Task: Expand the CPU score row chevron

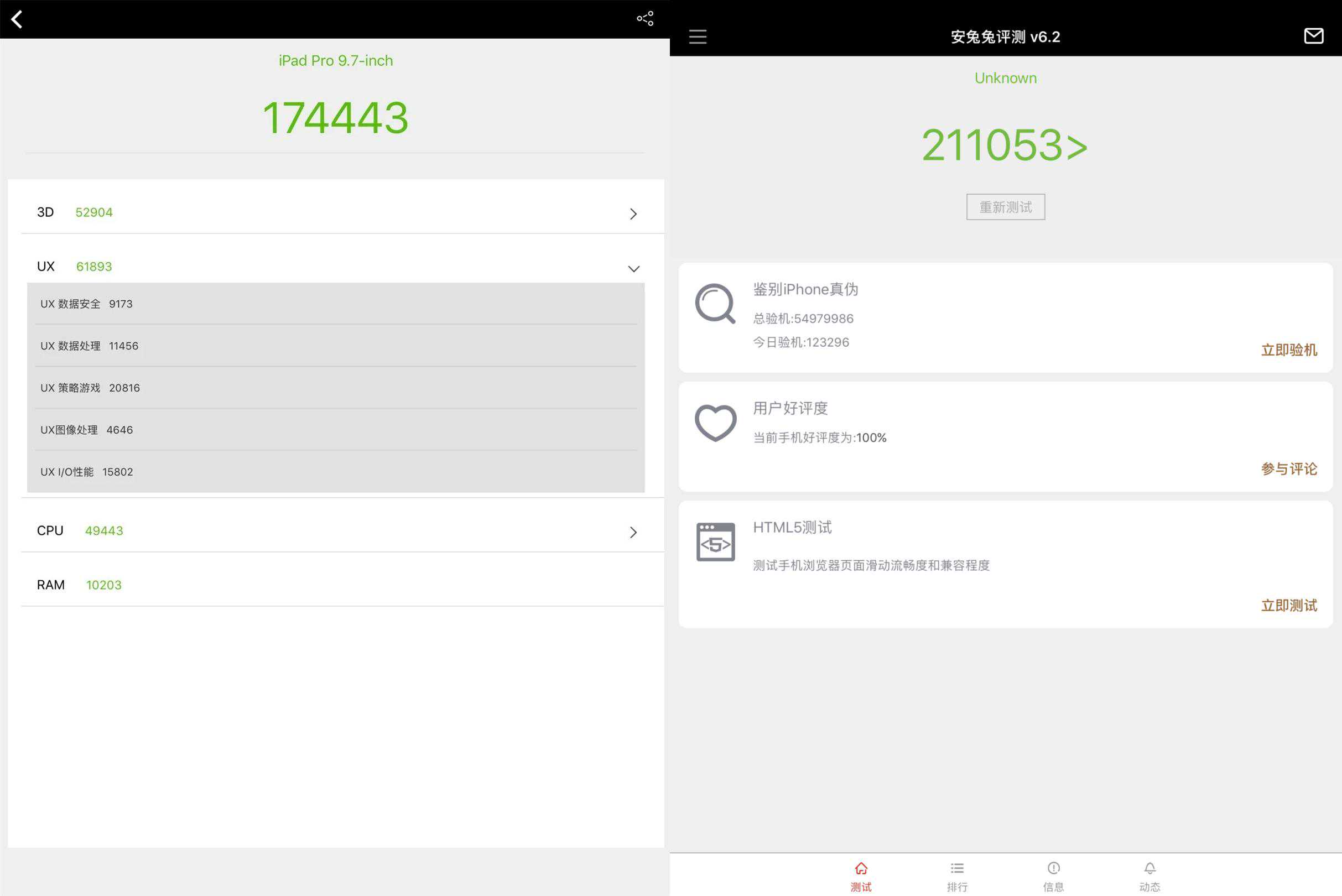Action: (x=633, y=532)
